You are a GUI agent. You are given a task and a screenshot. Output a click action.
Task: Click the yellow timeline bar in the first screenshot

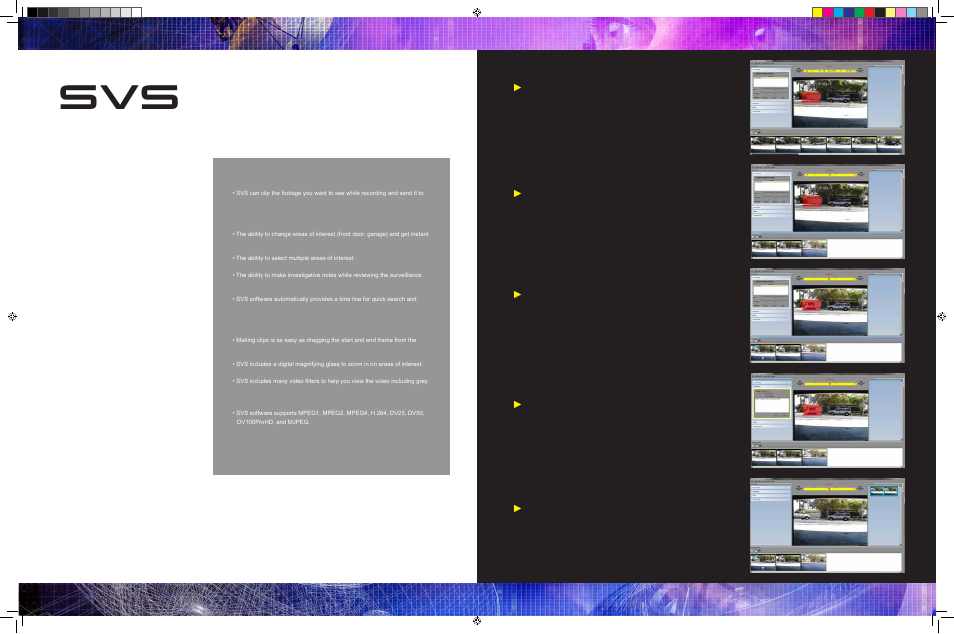click(x=830, y=71)
